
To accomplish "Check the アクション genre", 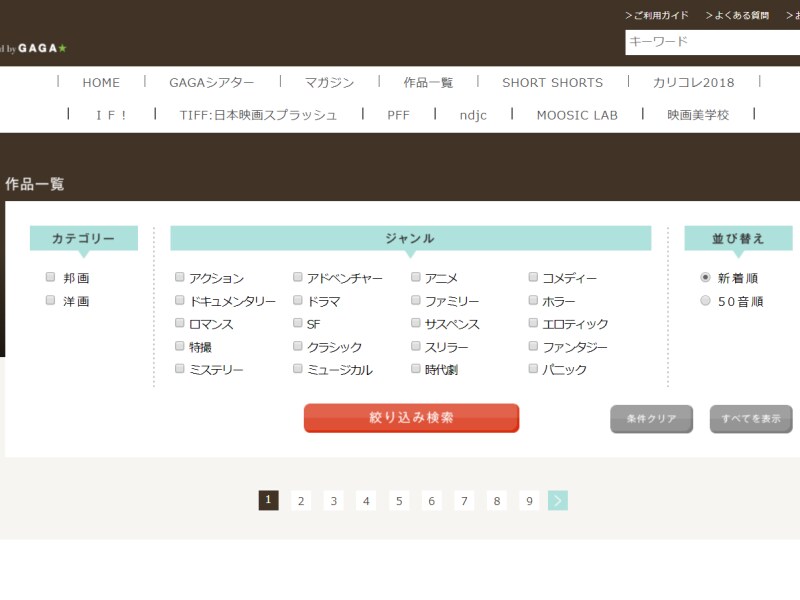I will pos(180,277).
